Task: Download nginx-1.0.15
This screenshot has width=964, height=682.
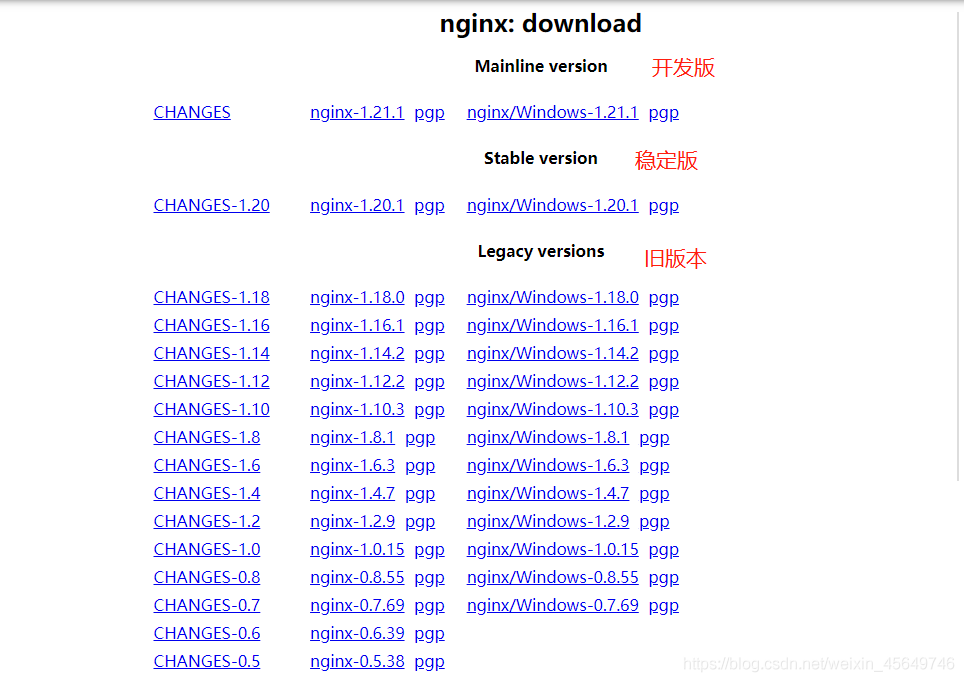Action: (357, 549)
